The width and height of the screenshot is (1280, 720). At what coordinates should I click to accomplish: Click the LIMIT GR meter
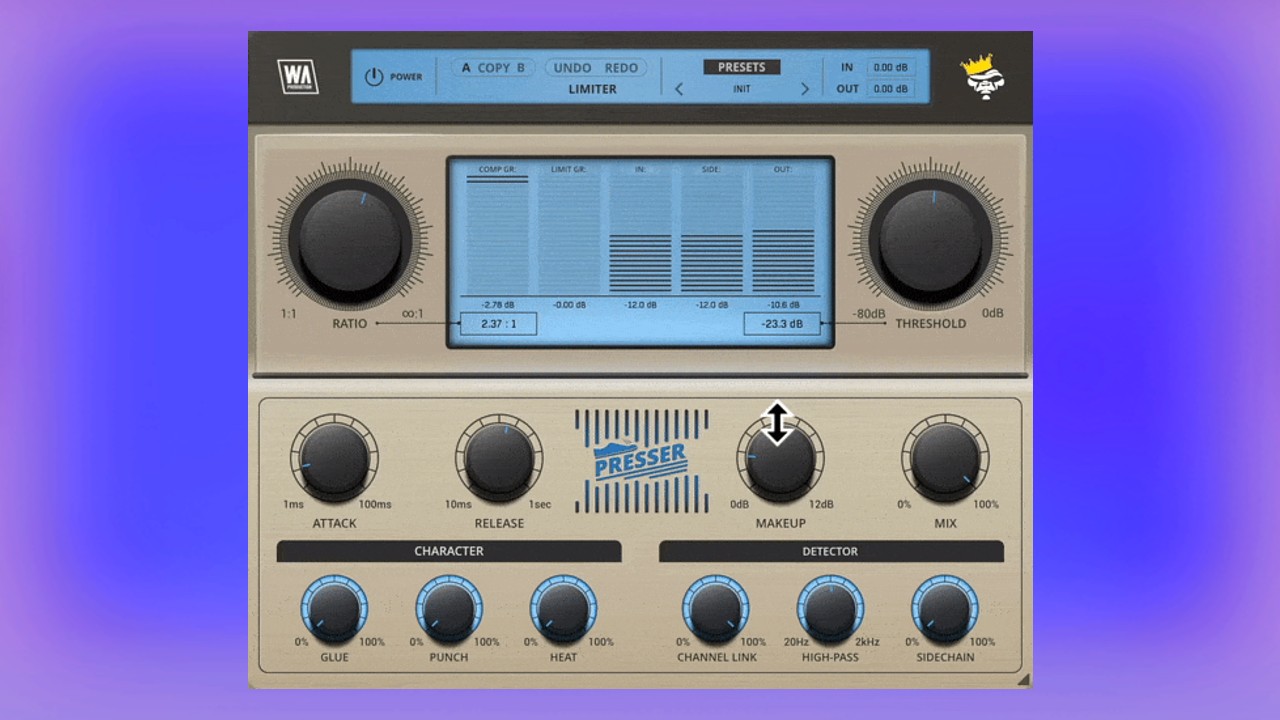click(x=569, y=235)
